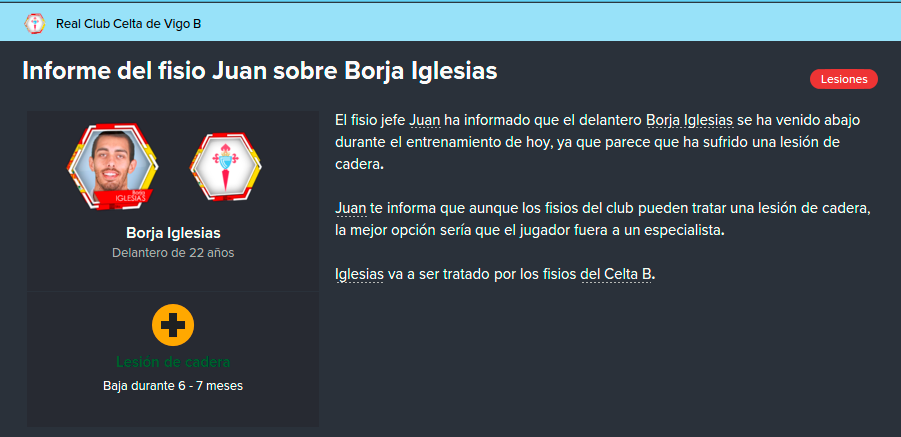Open the 'del Celta B' team link

(x=617, y=275)
